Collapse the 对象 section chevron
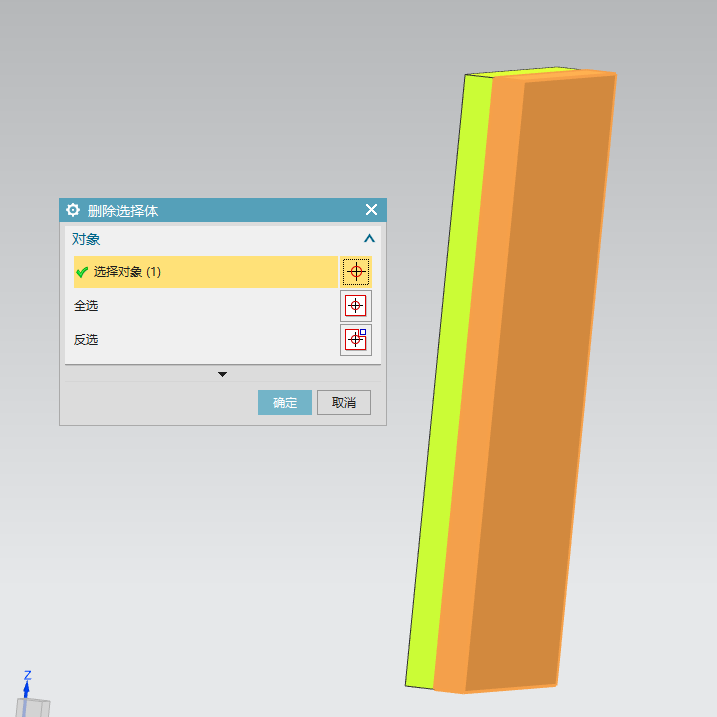This screenshot has height=717, width=717. [369, 239]
